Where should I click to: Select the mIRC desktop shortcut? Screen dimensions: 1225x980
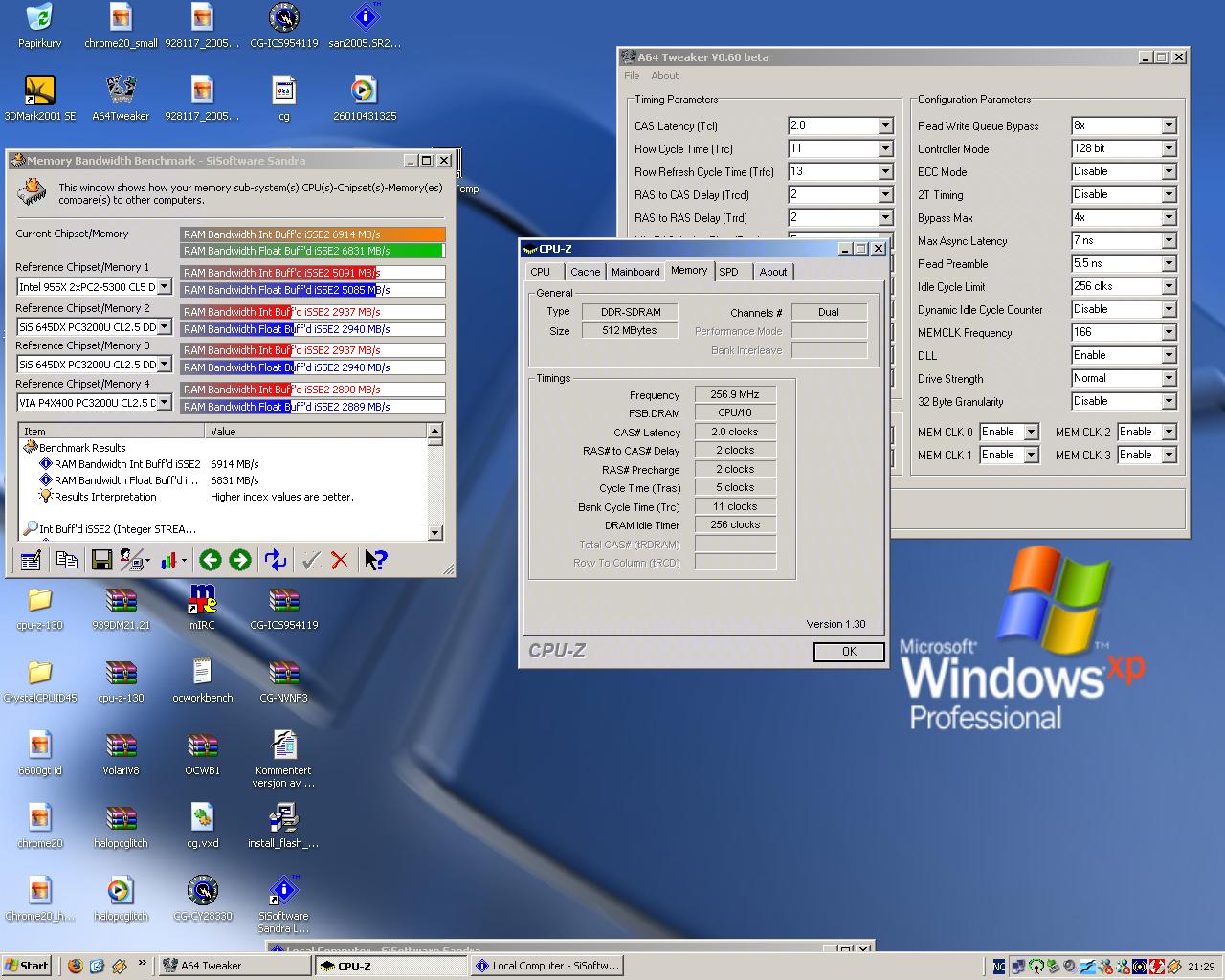pyautogui.click(x=202, y=608)
